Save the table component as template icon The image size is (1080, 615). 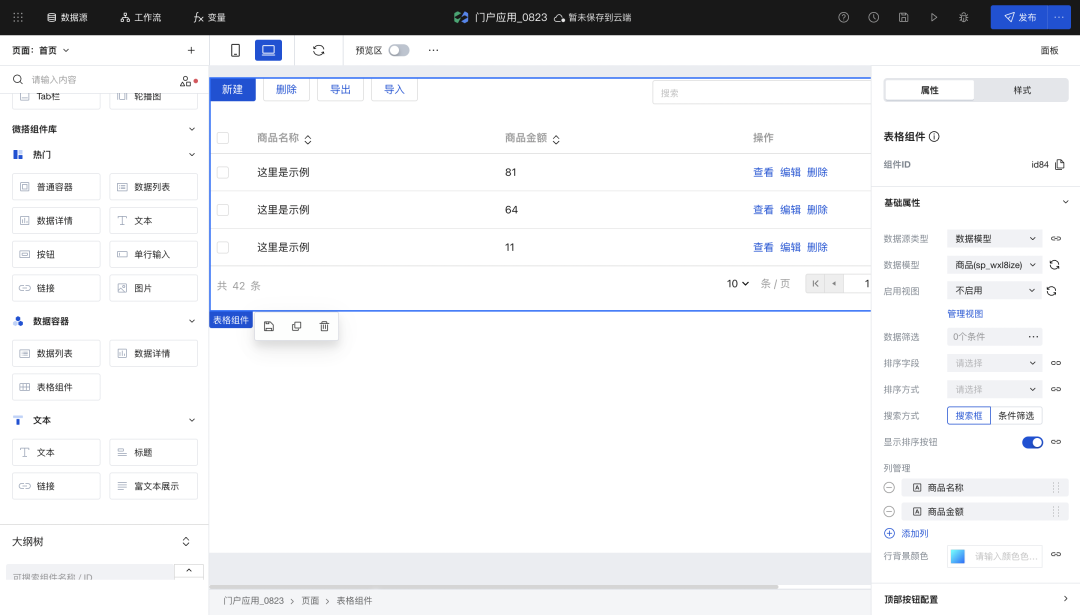(x=269, y=326)
